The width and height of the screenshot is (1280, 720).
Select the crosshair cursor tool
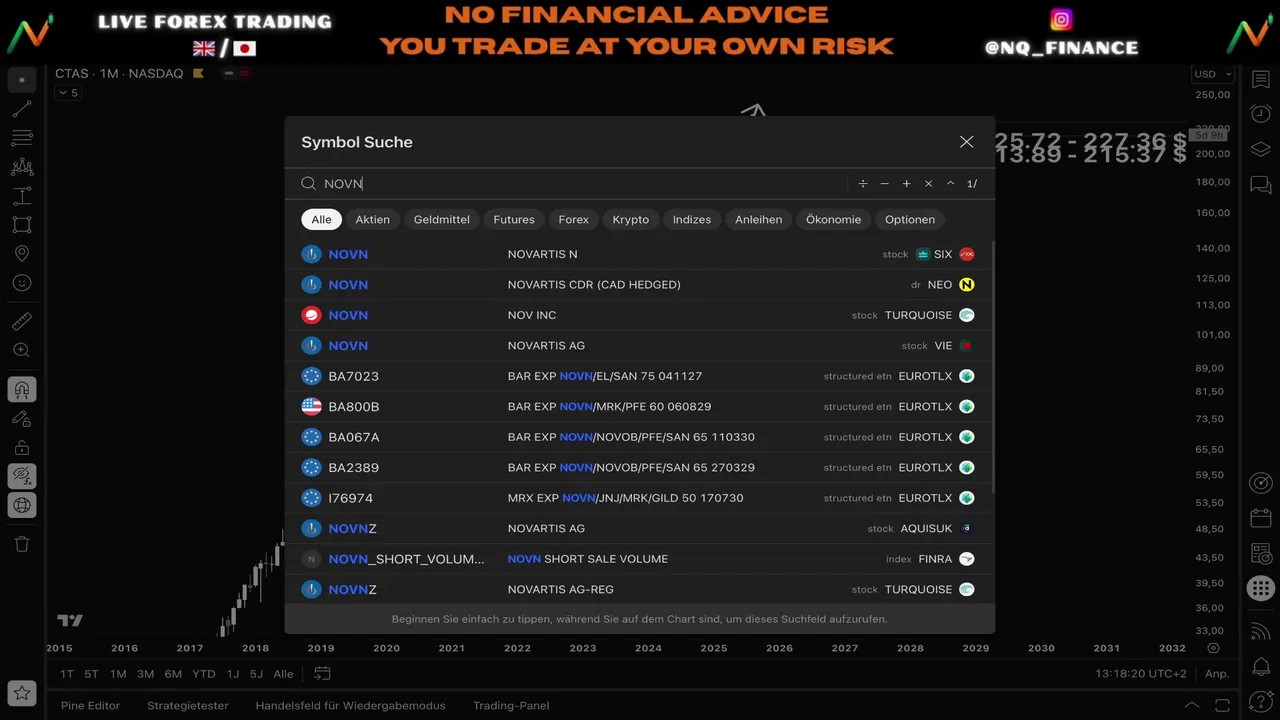(22, 80)
